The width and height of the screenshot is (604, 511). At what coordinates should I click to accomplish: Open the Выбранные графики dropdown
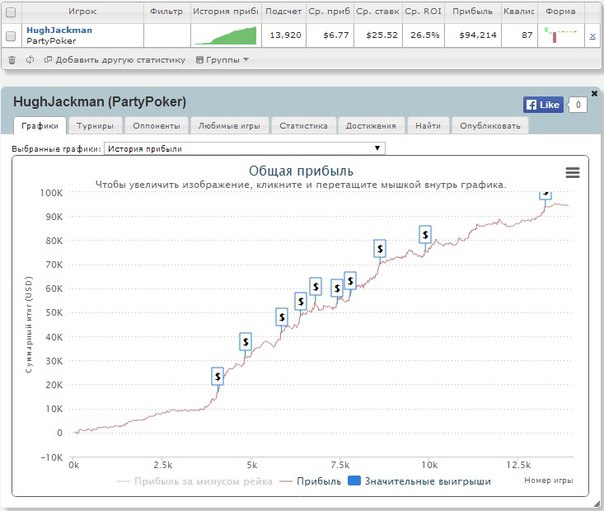tap(244, 148)
